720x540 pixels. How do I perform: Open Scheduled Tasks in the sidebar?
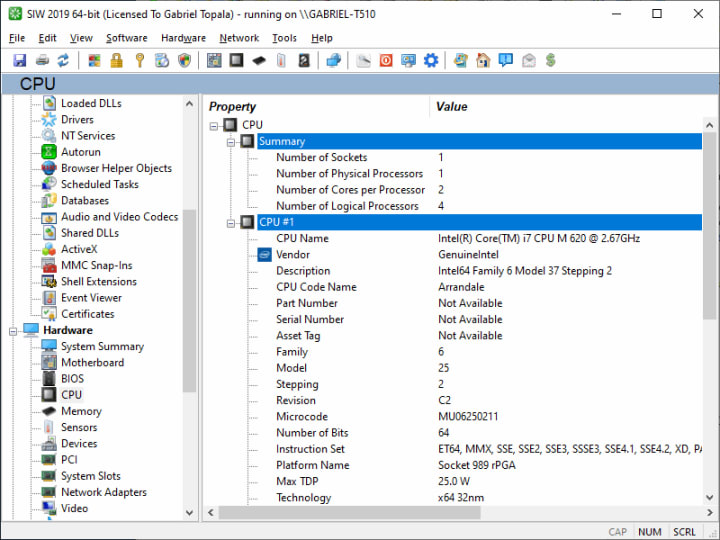[100, 184]
